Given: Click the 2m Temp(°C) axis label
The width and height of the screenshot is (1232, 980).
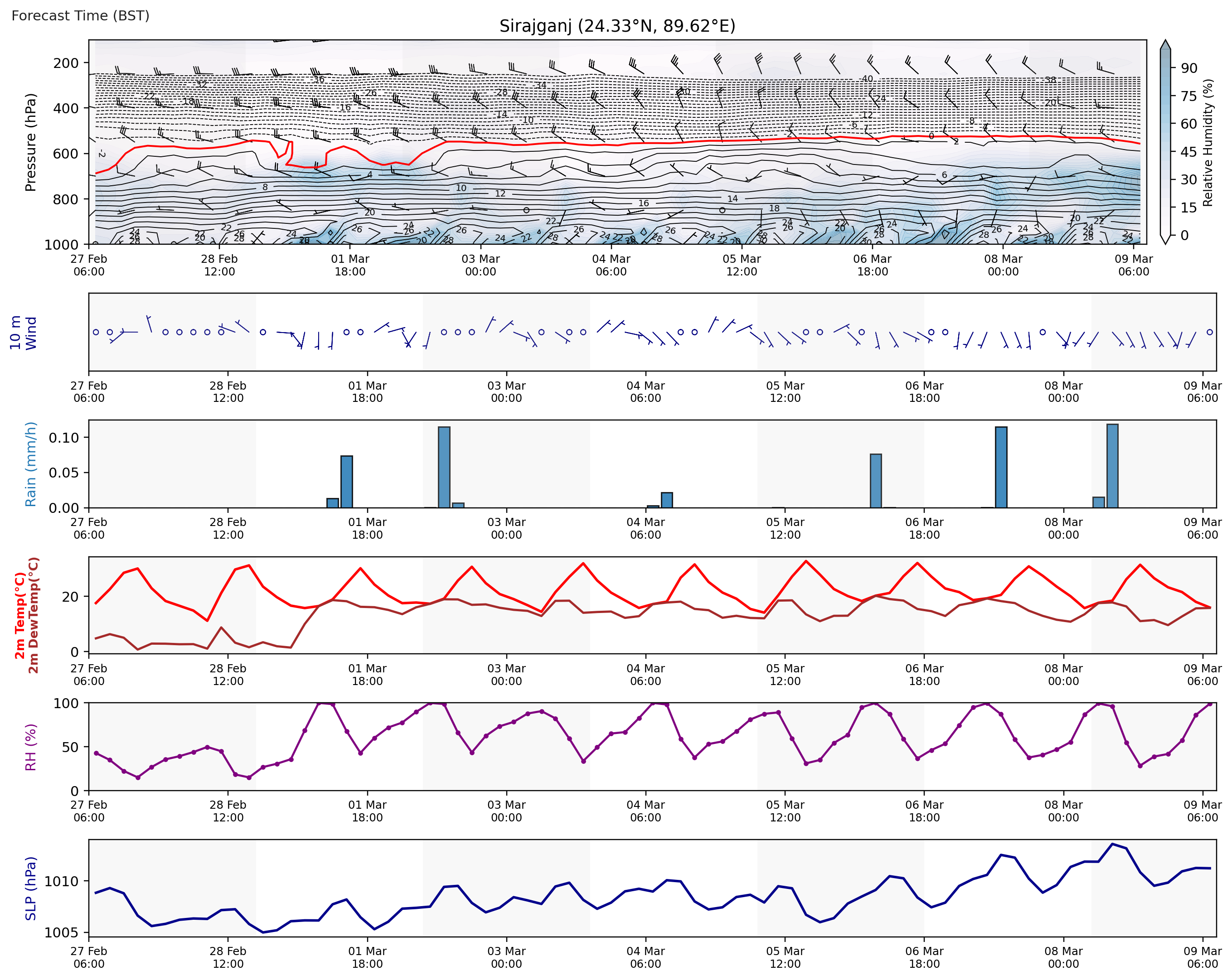Looking at the screenshot, I should point(20,615).
